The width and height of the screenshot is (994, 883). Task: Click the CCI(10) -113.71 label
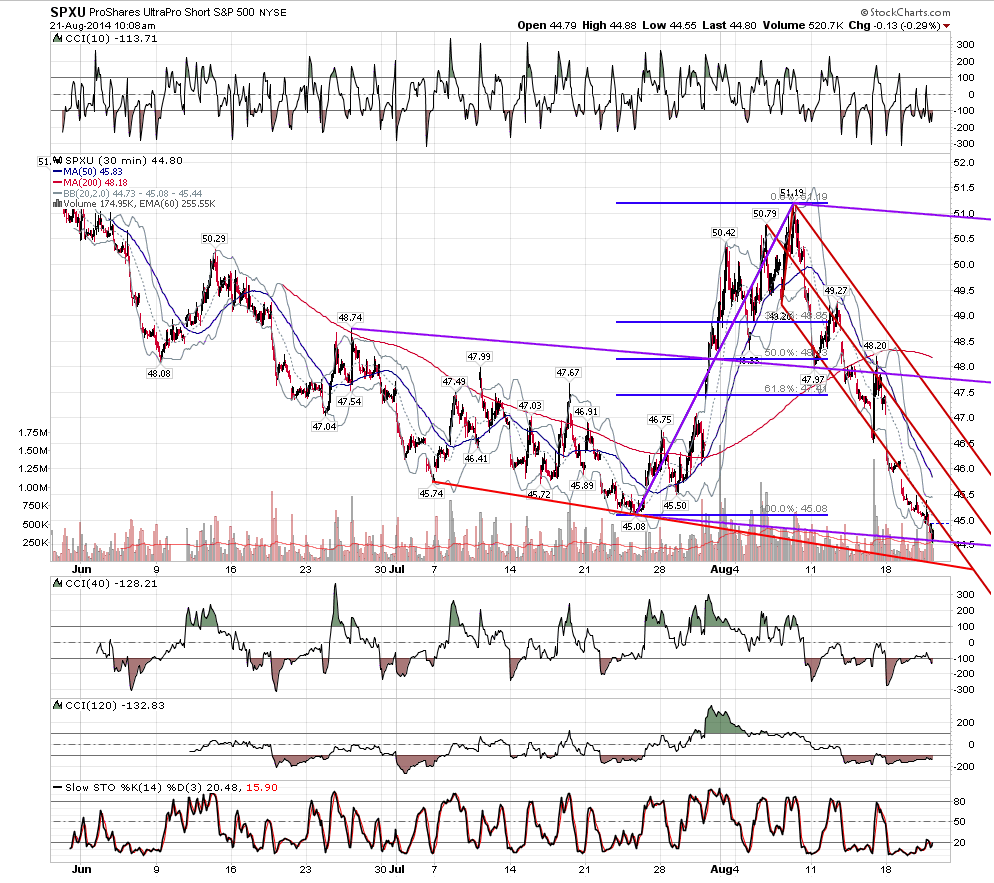(x=112, y=39)
